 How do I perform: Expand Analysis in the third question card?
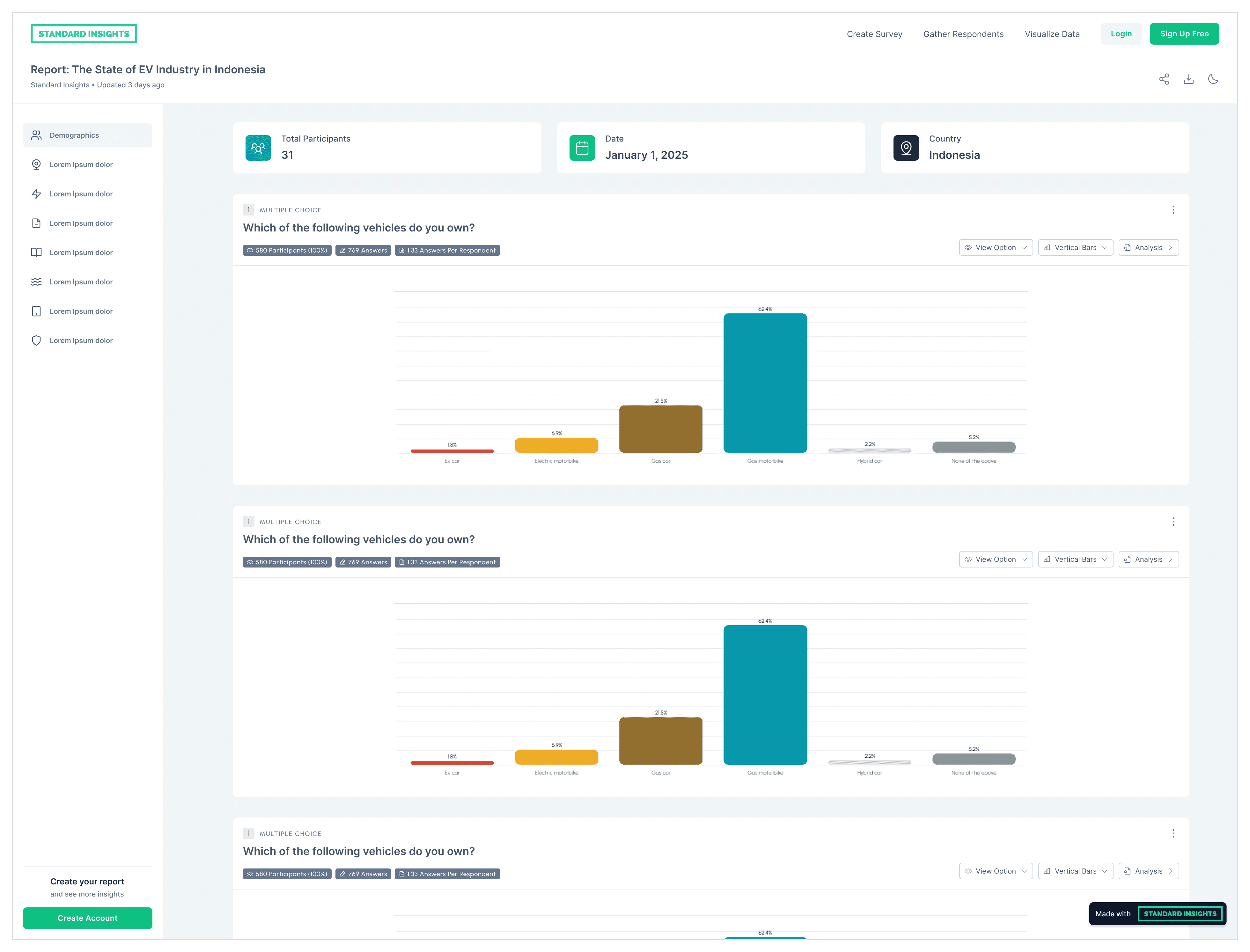(1149, 871)
